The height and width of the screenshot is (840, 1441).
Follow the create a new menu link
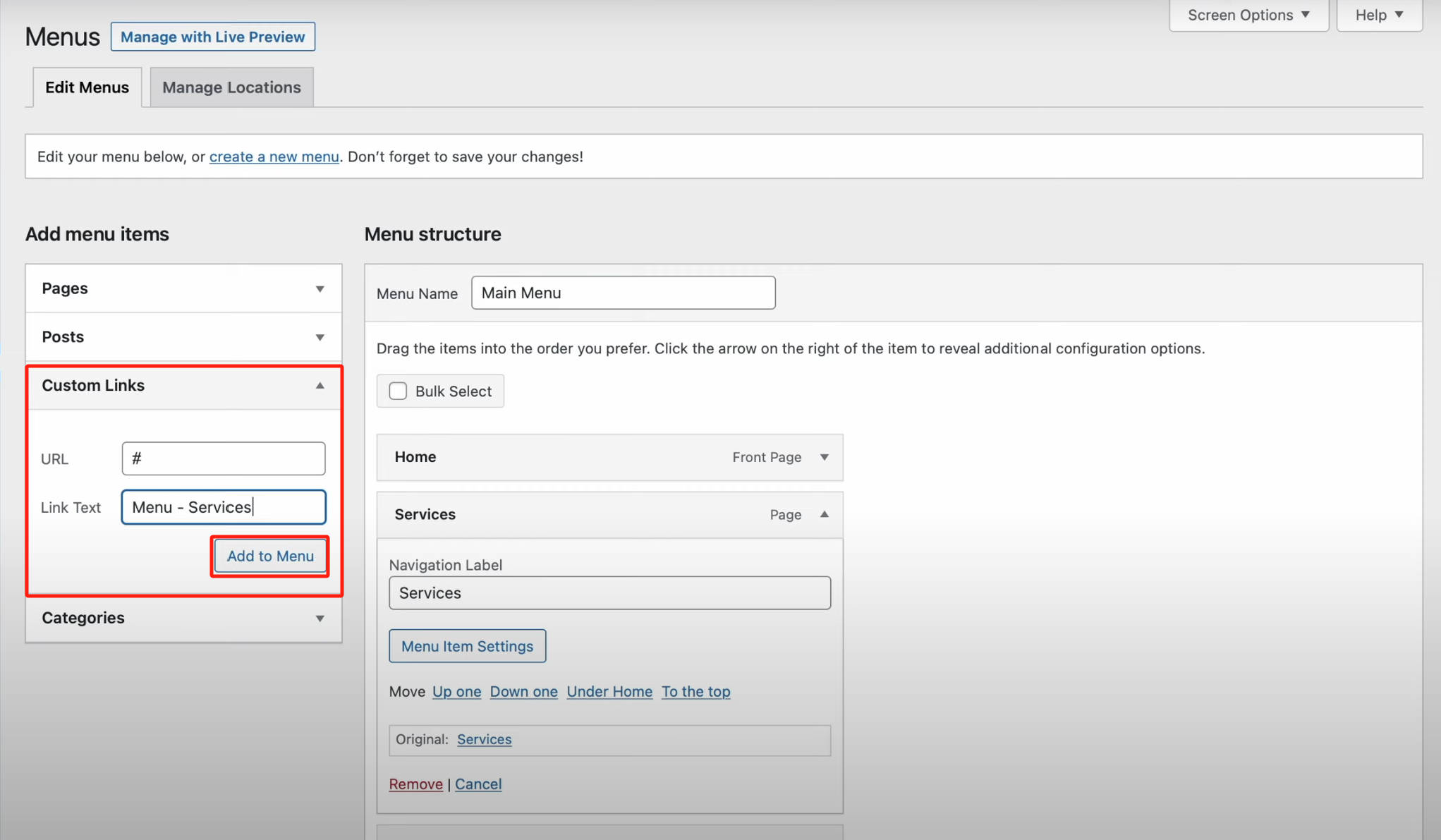coord(274,157)
